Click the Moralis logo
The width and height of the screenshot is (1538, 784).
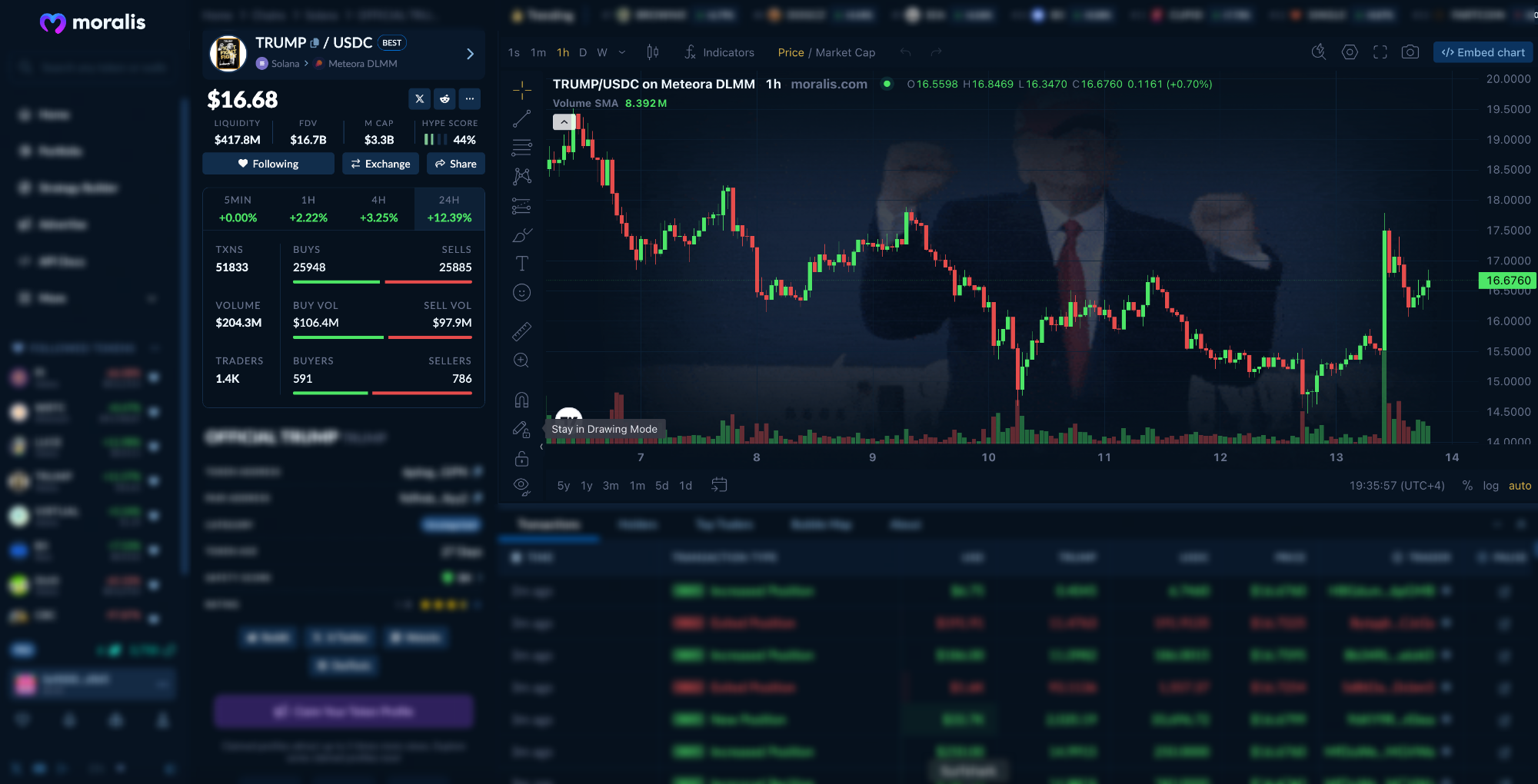pyautogui.click(x=92, y=22)
